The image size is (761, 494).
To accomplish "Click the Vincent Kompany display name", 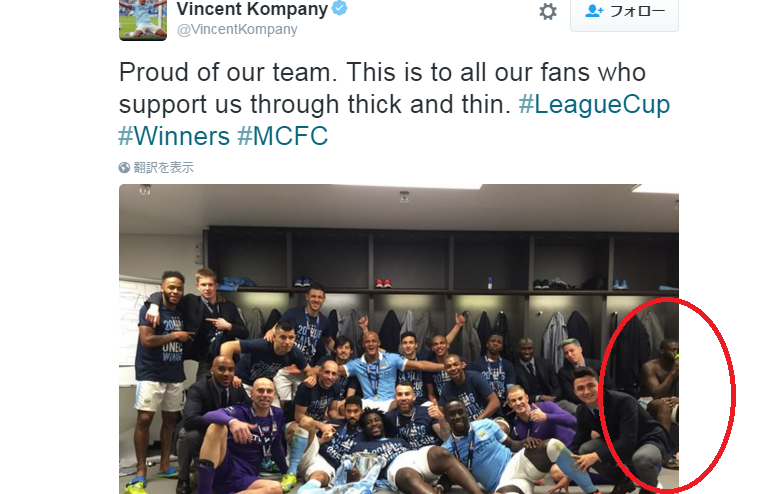I will (252, 9).
